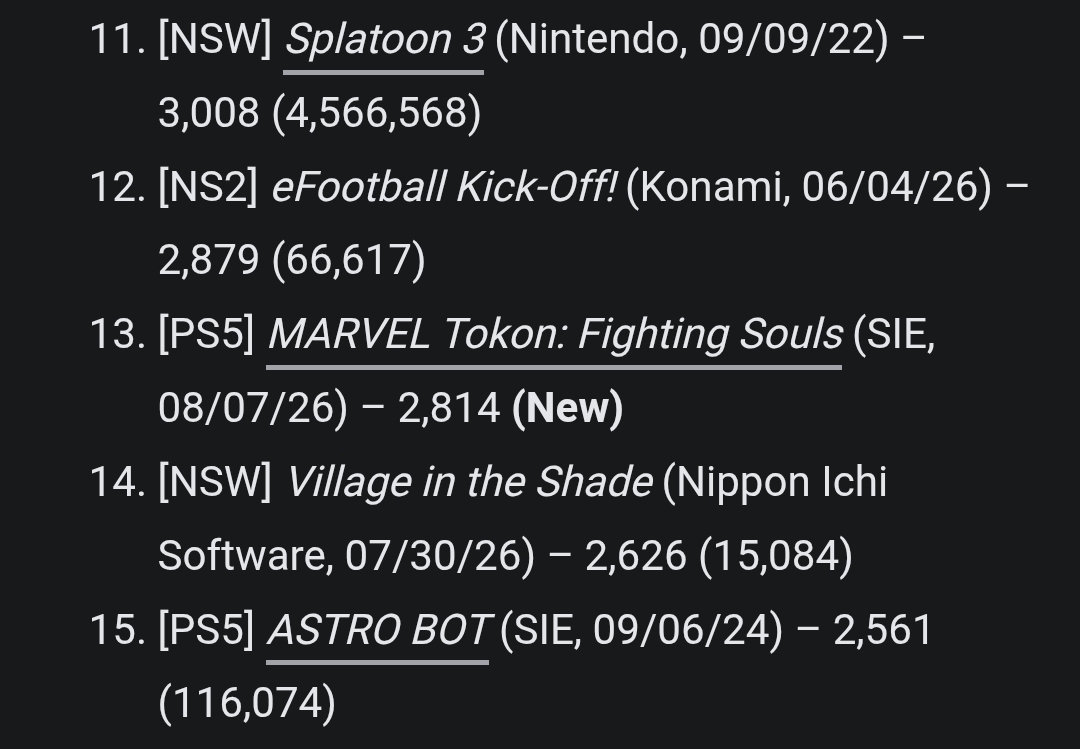This screenshot has height=749, width=1080.
Task: Click the eFootball Kick-Off! title text
Action: [444, 187]
